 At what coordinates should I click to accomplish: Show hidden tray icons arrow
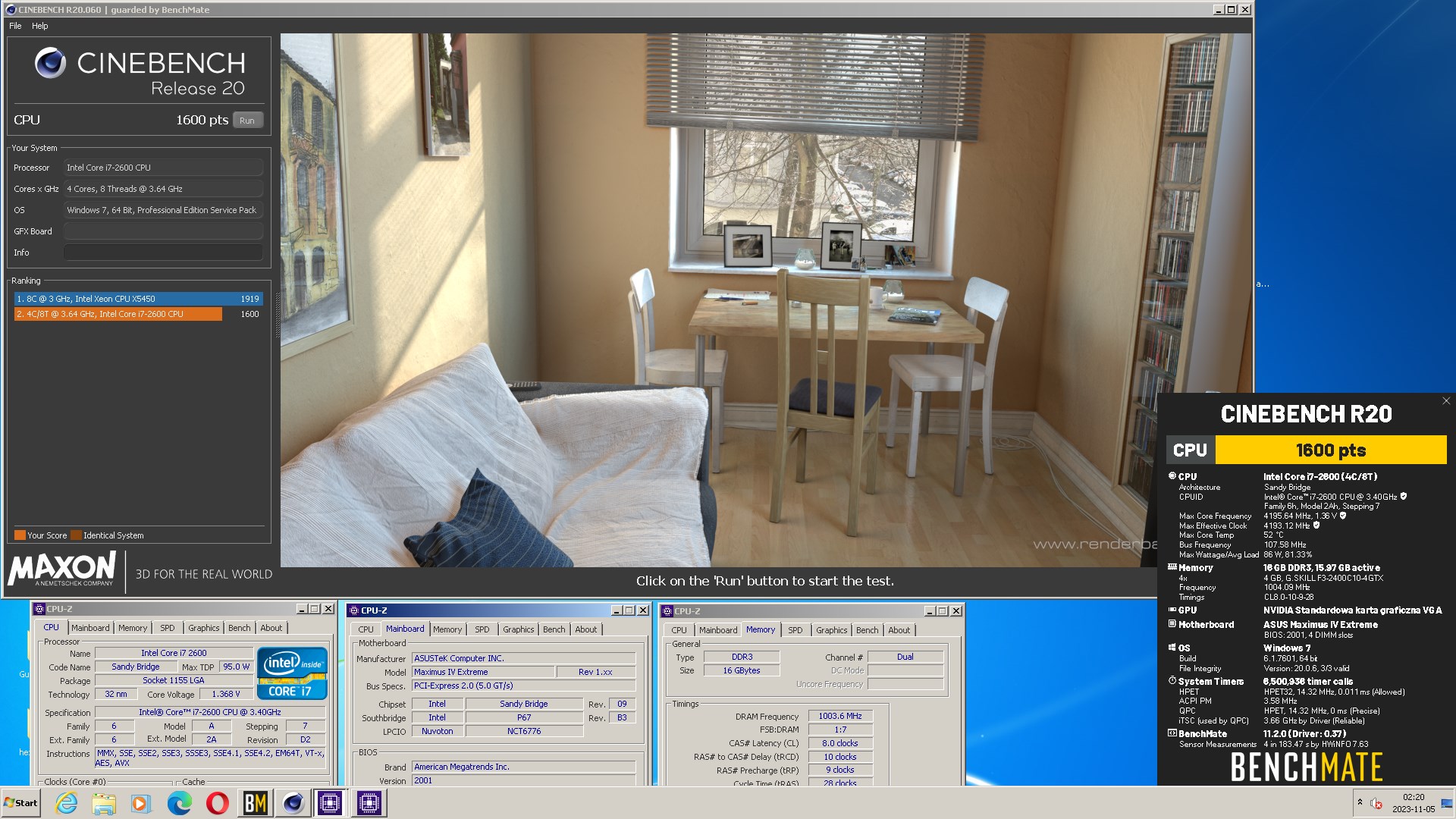click(1360, 802)
